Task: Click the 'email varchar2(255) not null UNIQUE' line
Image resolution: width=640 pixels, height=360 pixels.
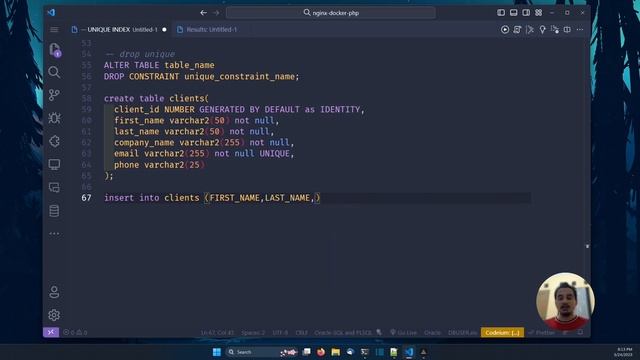Action: tap(204, 153)
